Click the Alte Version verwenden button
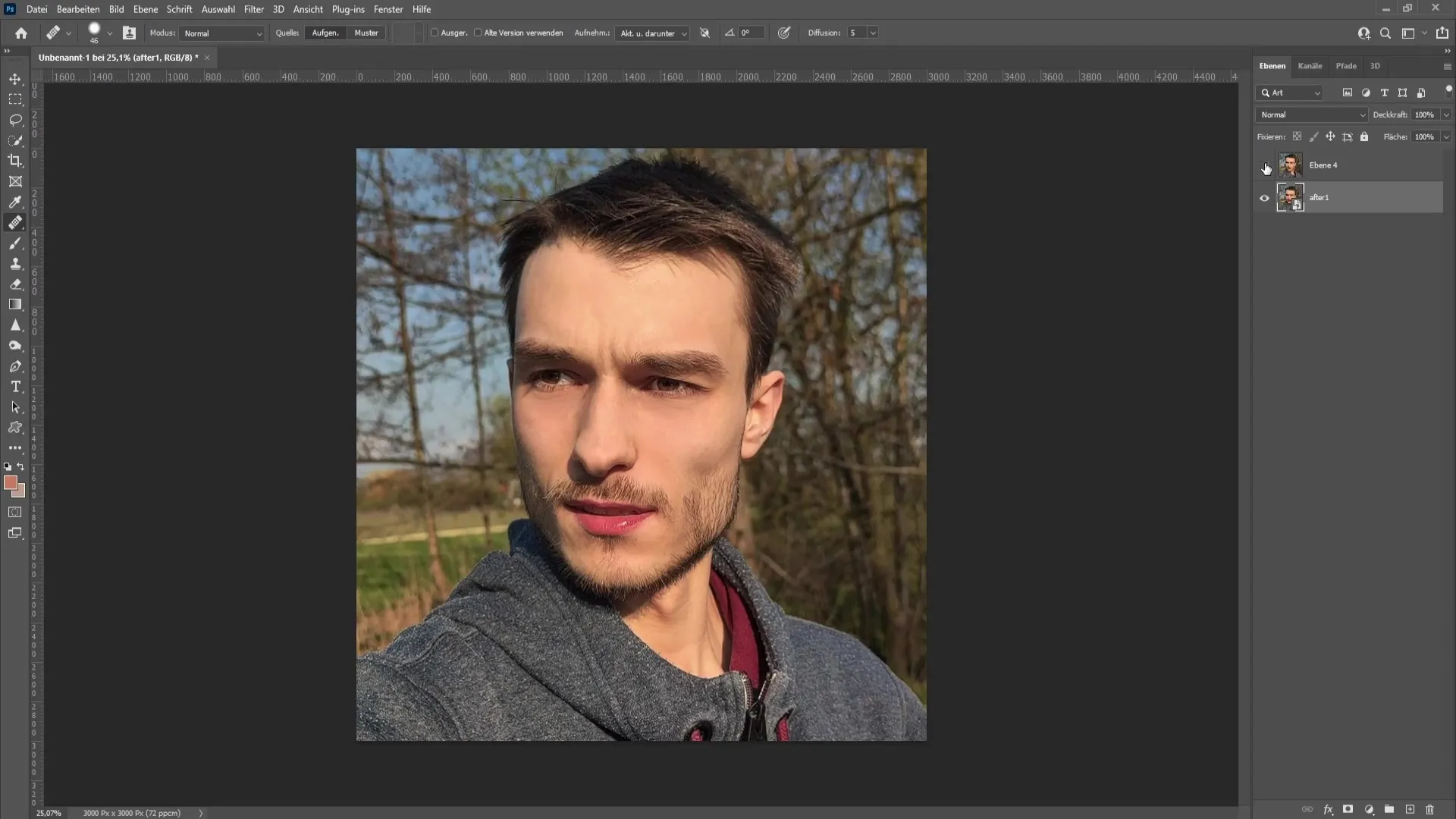The height and width of the screenshot is (819, 1456). pyautogui.click(x=478, y=32)
